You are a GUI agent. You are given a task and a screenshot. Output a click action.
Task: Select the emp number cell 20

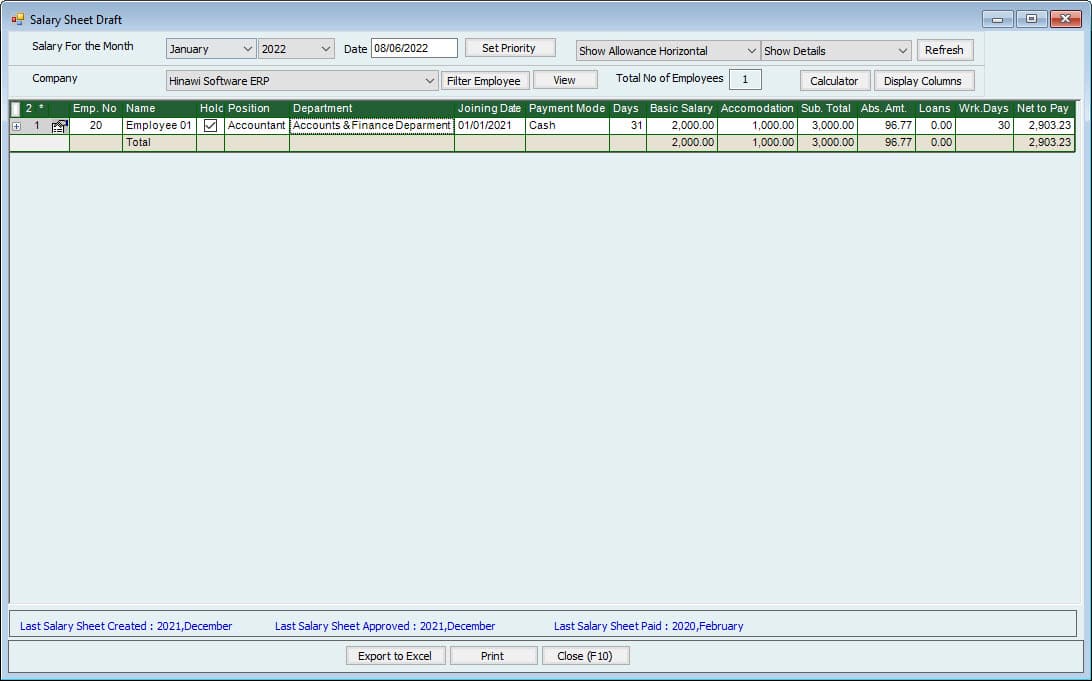pyautogui.click(x=95, y=126)
